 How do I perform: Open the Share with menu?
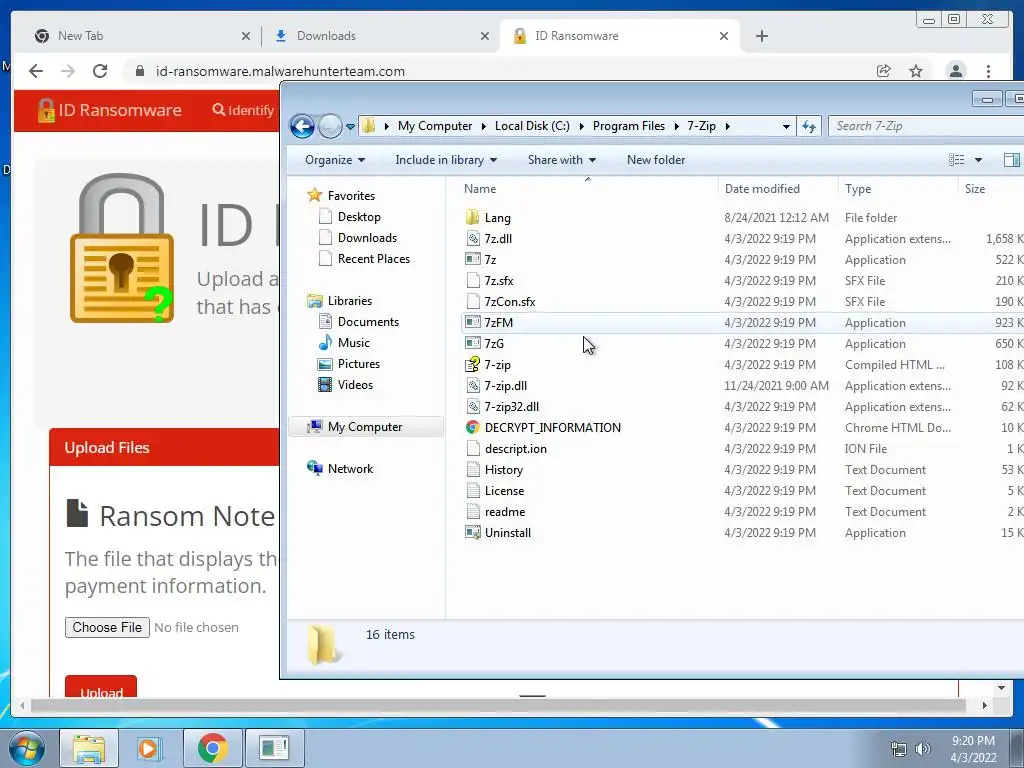pos(562,160)
